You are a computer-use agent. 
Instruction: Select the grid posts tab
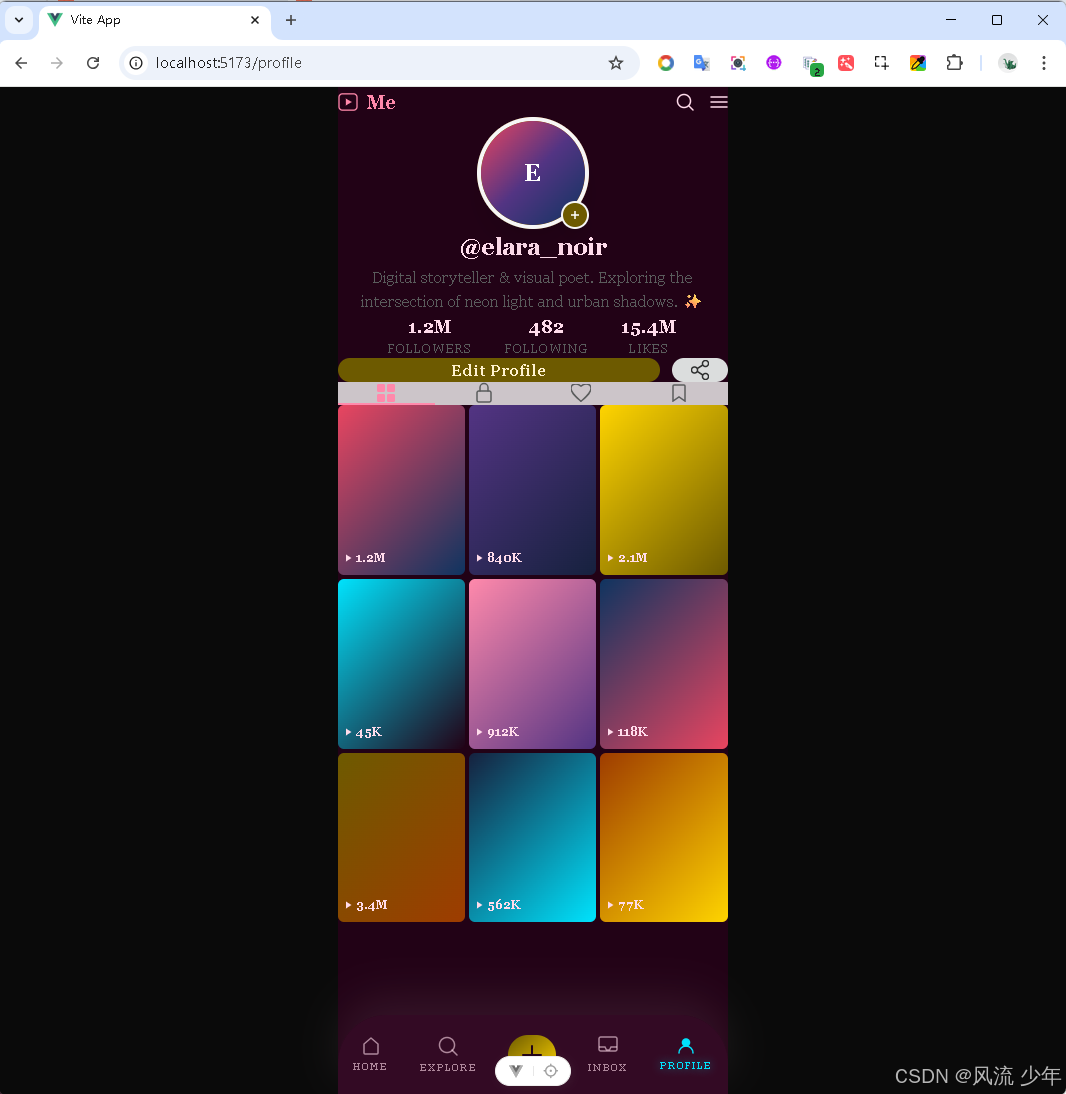pyautogui.click(x=386, y=393)
